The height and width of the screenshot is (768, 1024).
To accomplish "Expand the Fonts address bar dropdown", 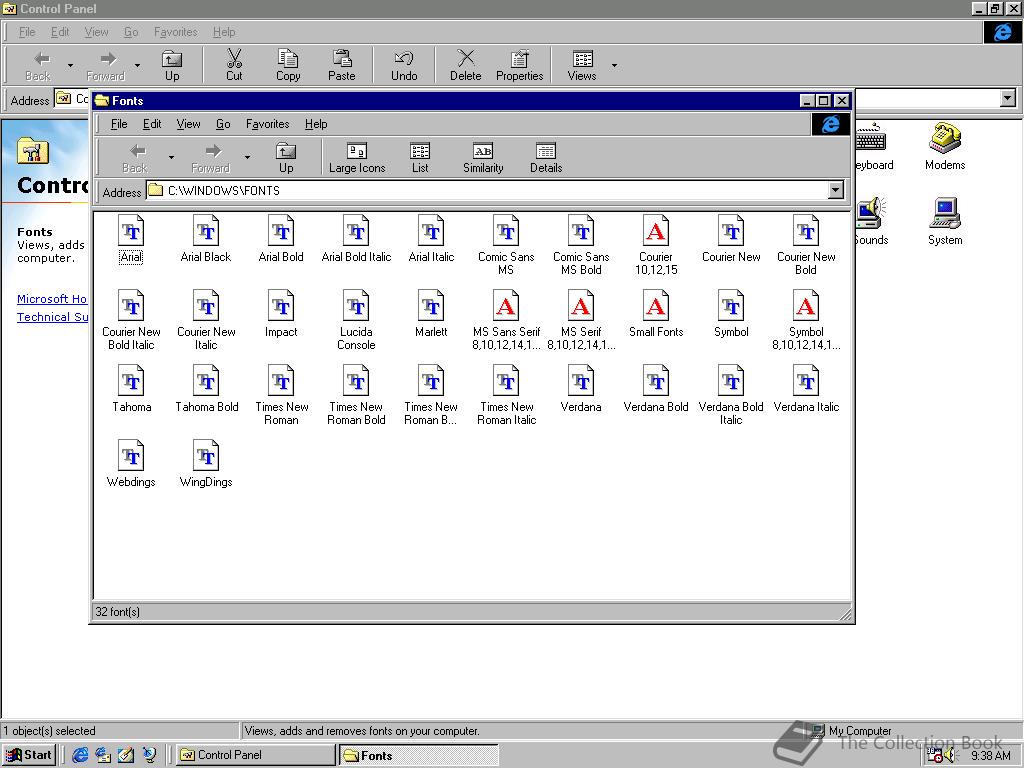I will pyautogui.click(x=835, y=191).
